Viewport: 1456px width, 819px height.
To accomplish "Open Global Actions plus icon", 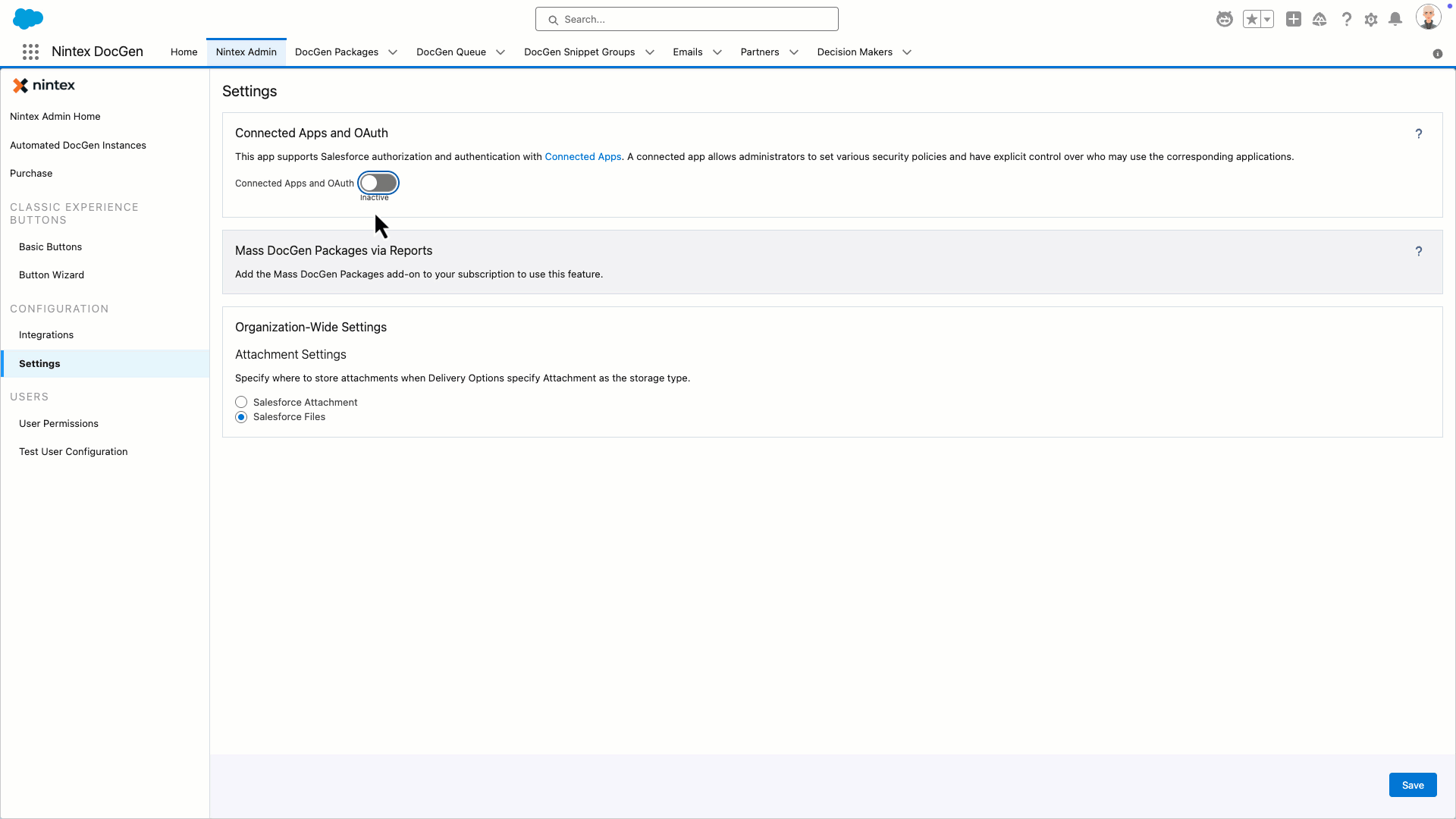I will coord(1294,20).
